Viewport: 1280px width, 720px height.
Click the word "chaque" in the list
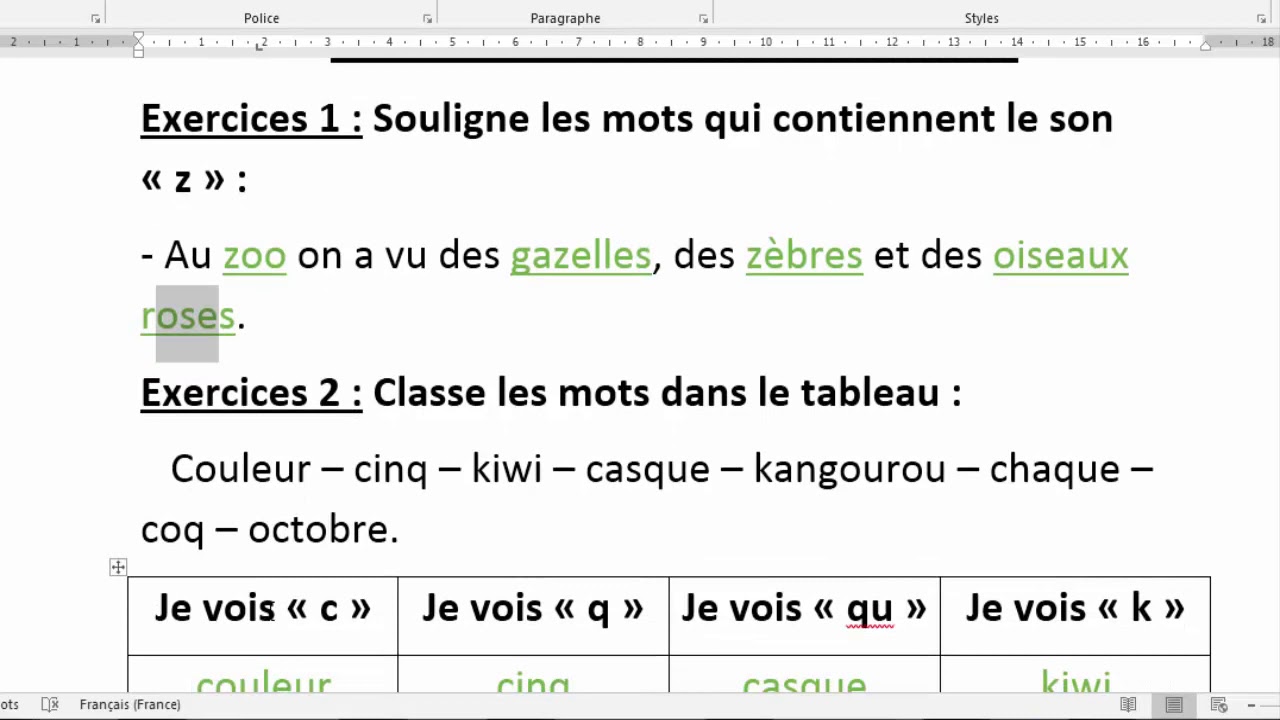(x=1054, y=468)
